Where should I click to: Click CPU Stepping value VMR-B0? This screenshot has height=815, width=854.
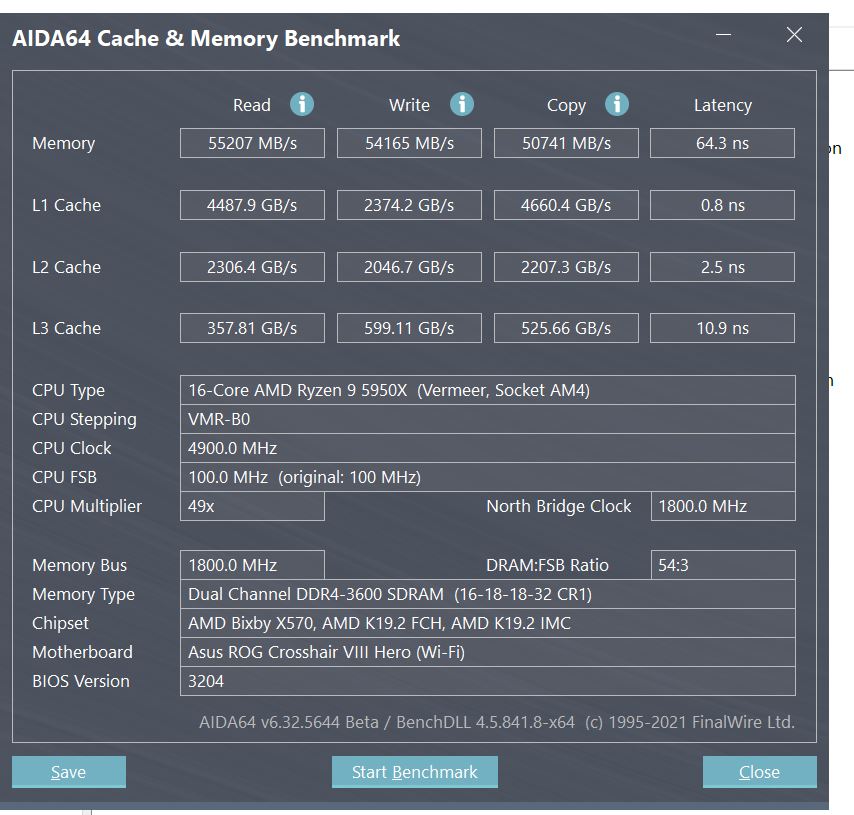click(x=487, y=419)
